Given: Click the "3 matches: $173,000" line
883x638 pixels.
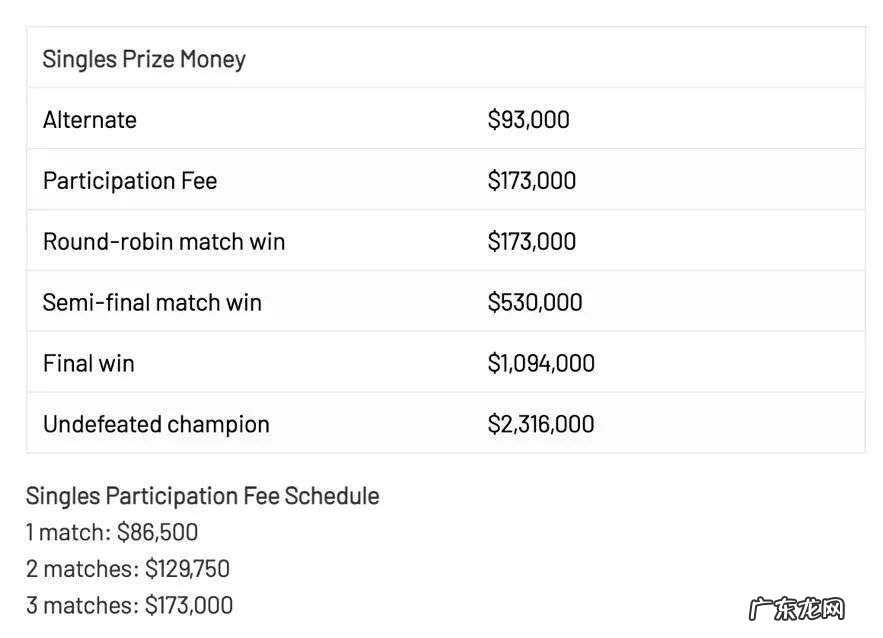Looking at the screenshot, I should pos(129,605).
